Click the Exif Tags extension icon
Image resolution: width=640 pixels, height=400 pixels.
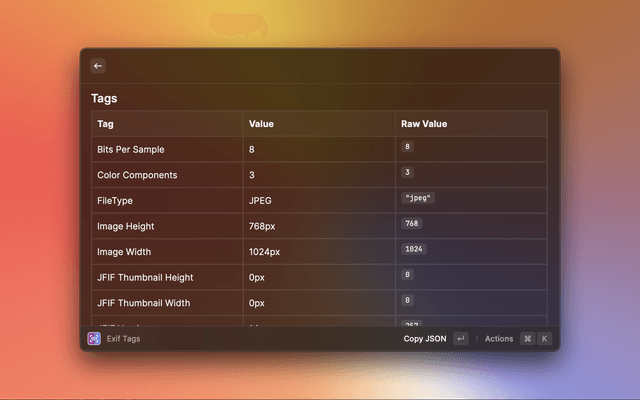[94, 339]
